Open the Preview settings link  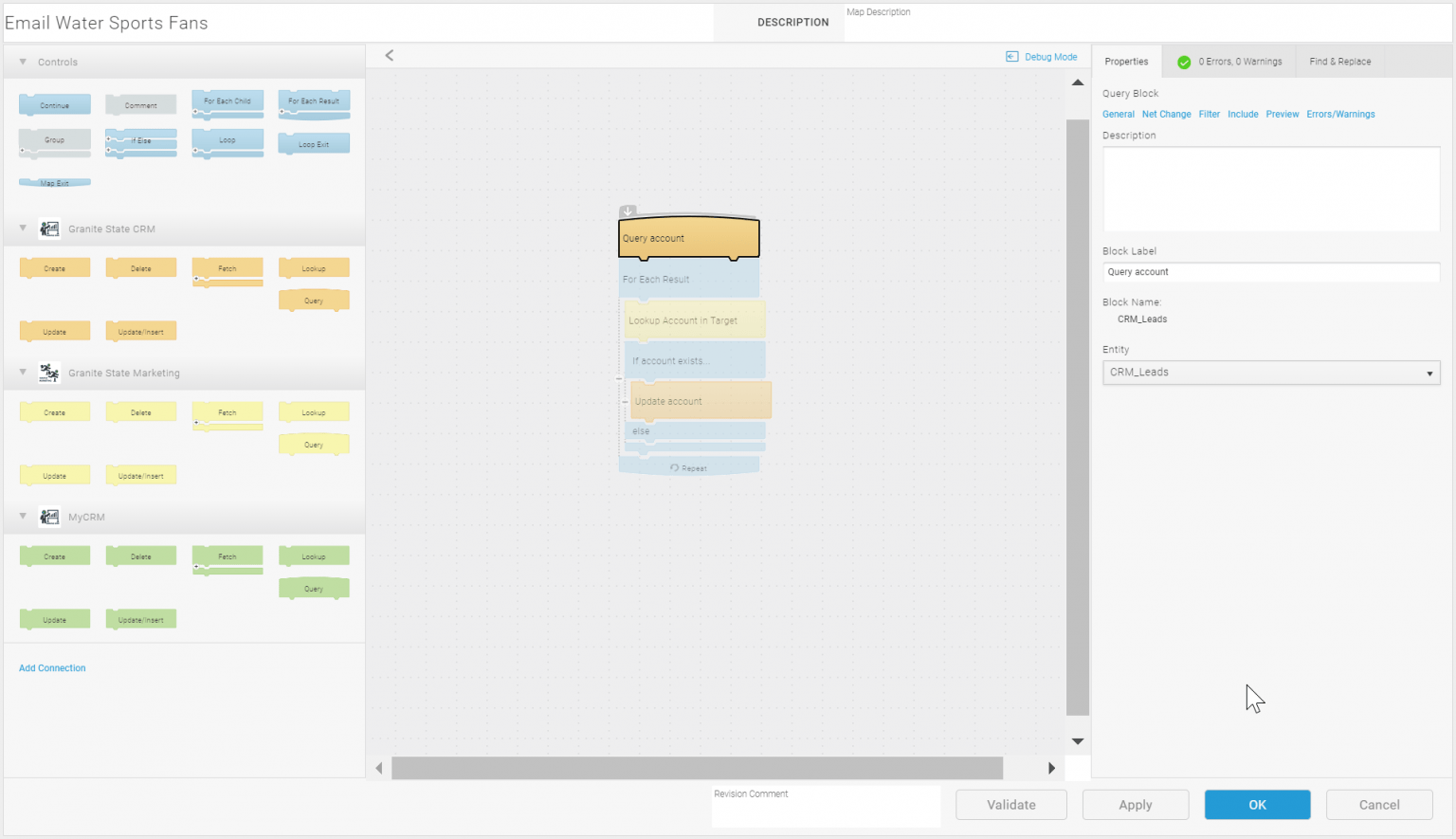pos(1282,114)
